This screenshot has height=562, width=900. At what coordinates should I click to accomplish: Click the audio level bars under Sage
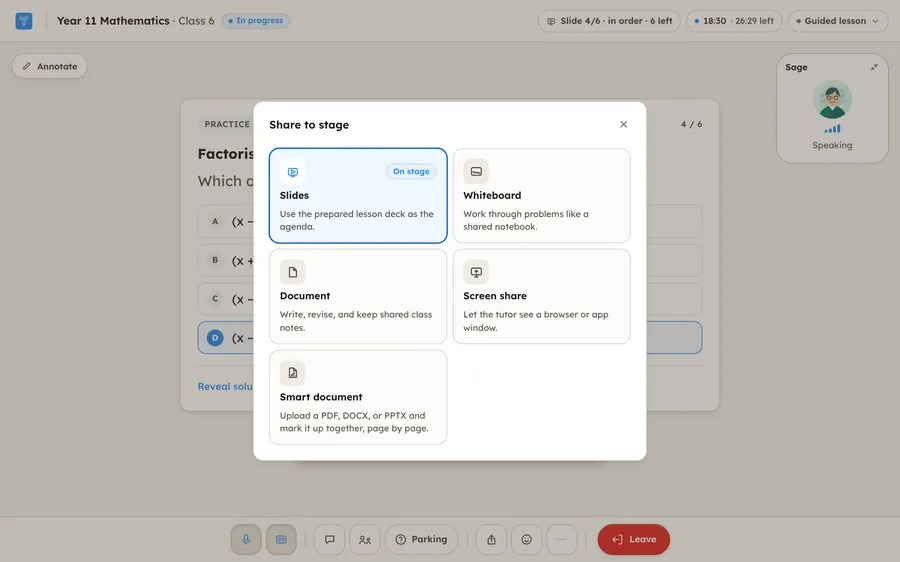tap(832, 129)
